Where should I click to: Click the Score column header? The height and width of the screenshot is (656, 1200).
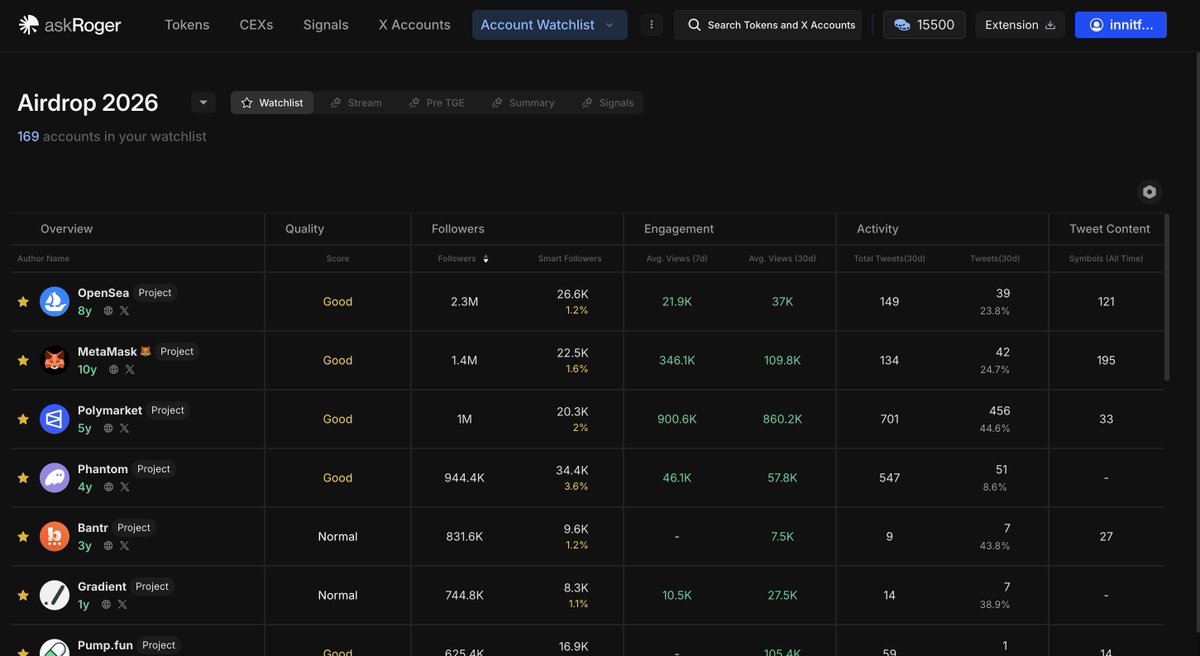338,258
